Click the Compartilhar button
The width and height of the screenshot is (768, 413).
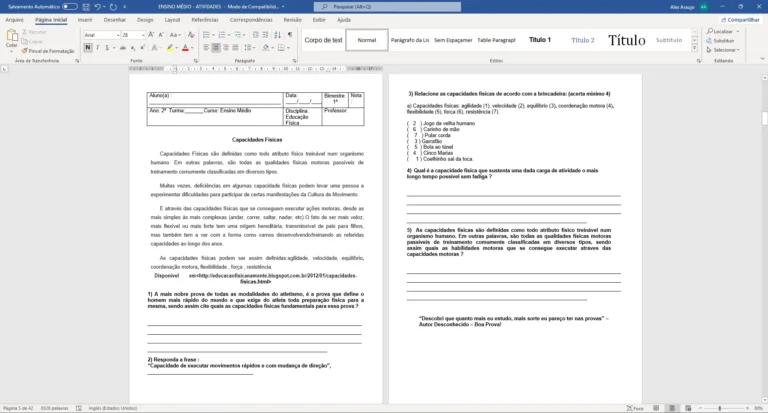(x=740, y=20)
